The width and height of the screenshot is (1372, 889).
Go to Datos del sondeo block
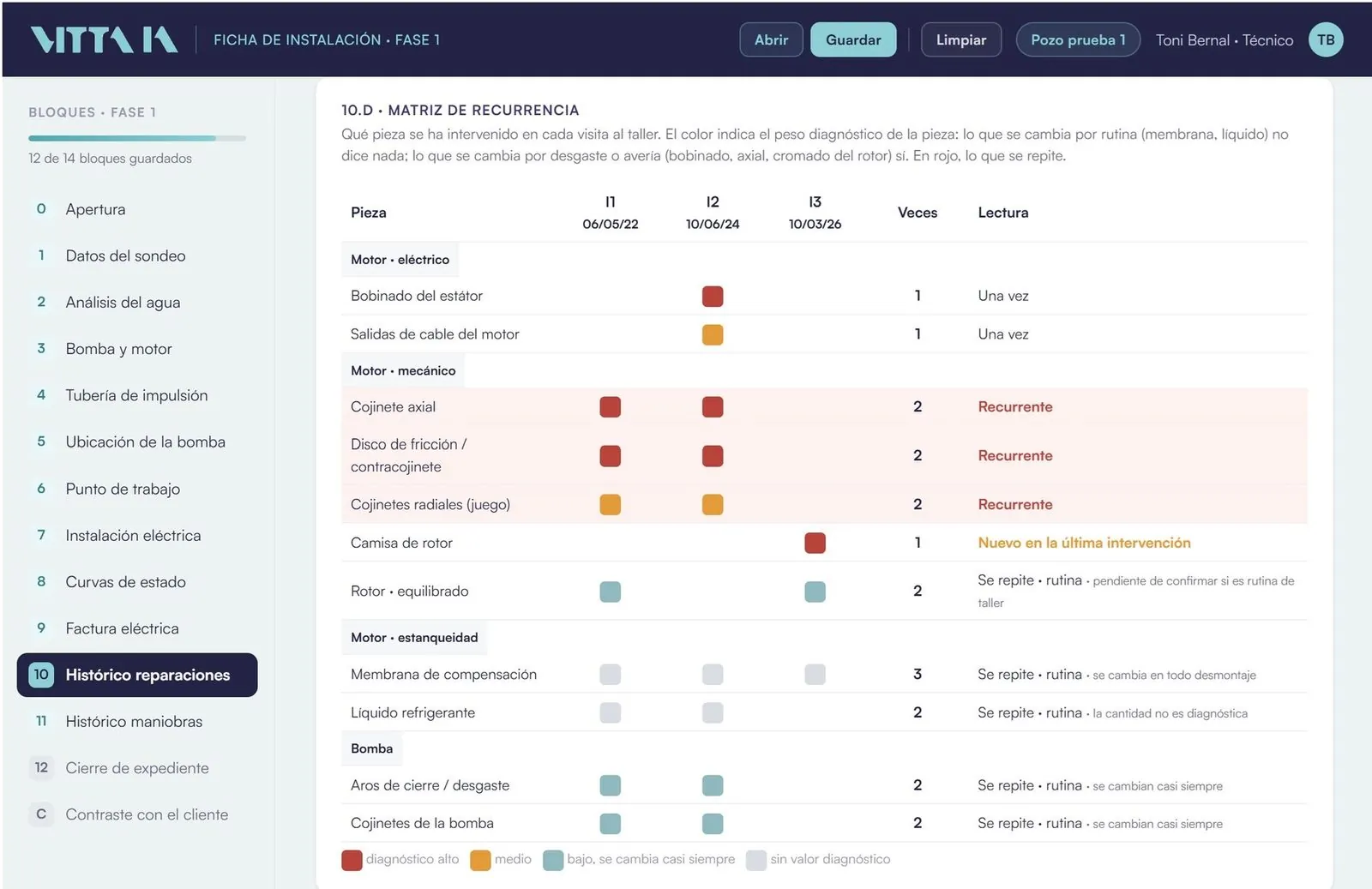(137, 255)
